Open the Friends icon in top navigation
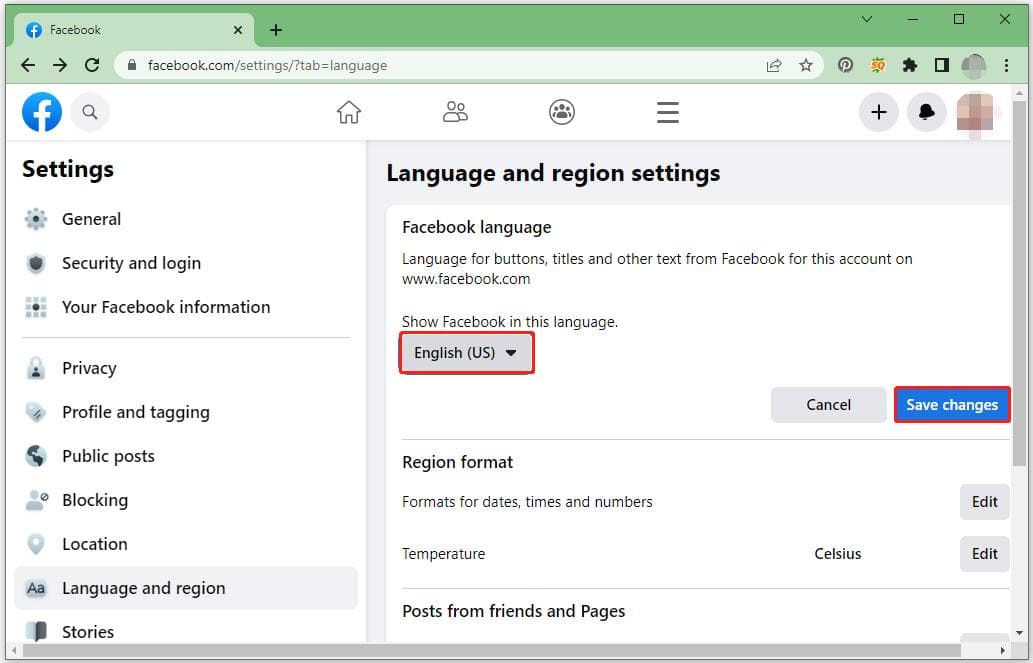 point(455,112)
